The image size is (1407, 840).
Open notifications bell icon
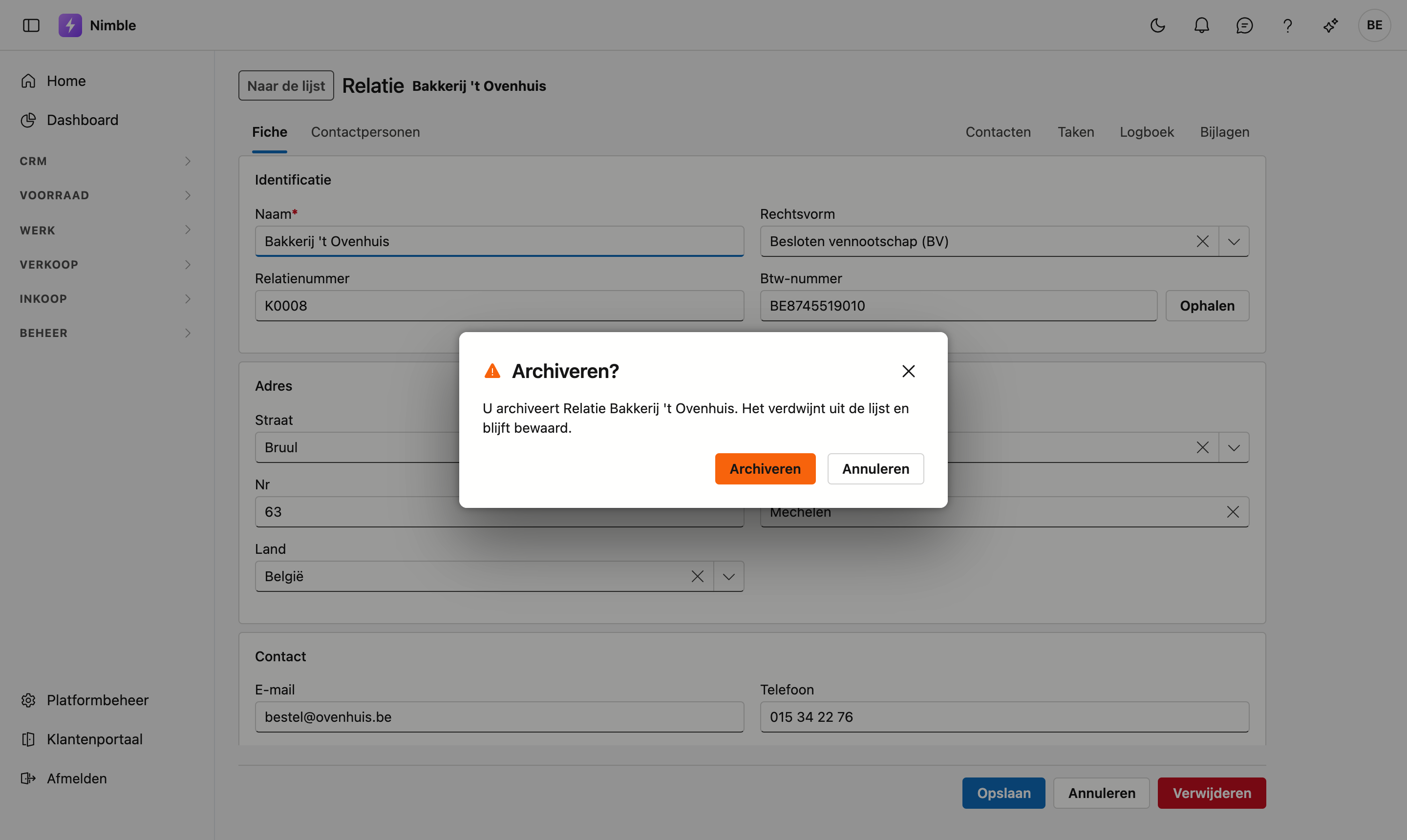click(x=1201, y=25)
